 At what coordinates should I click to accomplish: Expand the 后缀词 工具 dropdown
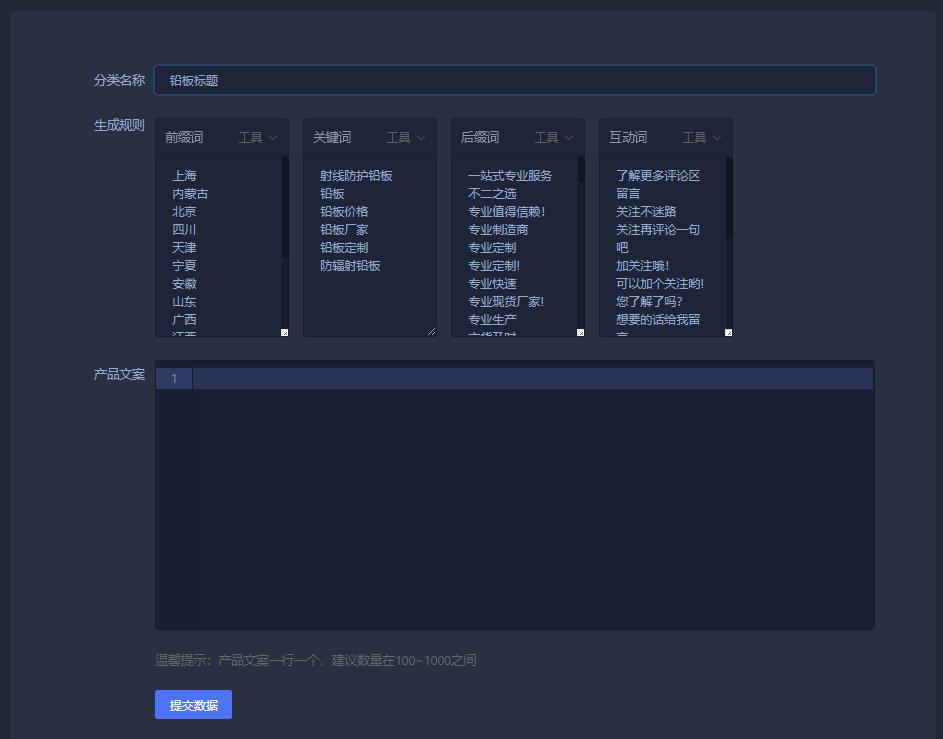coord(551,137)
